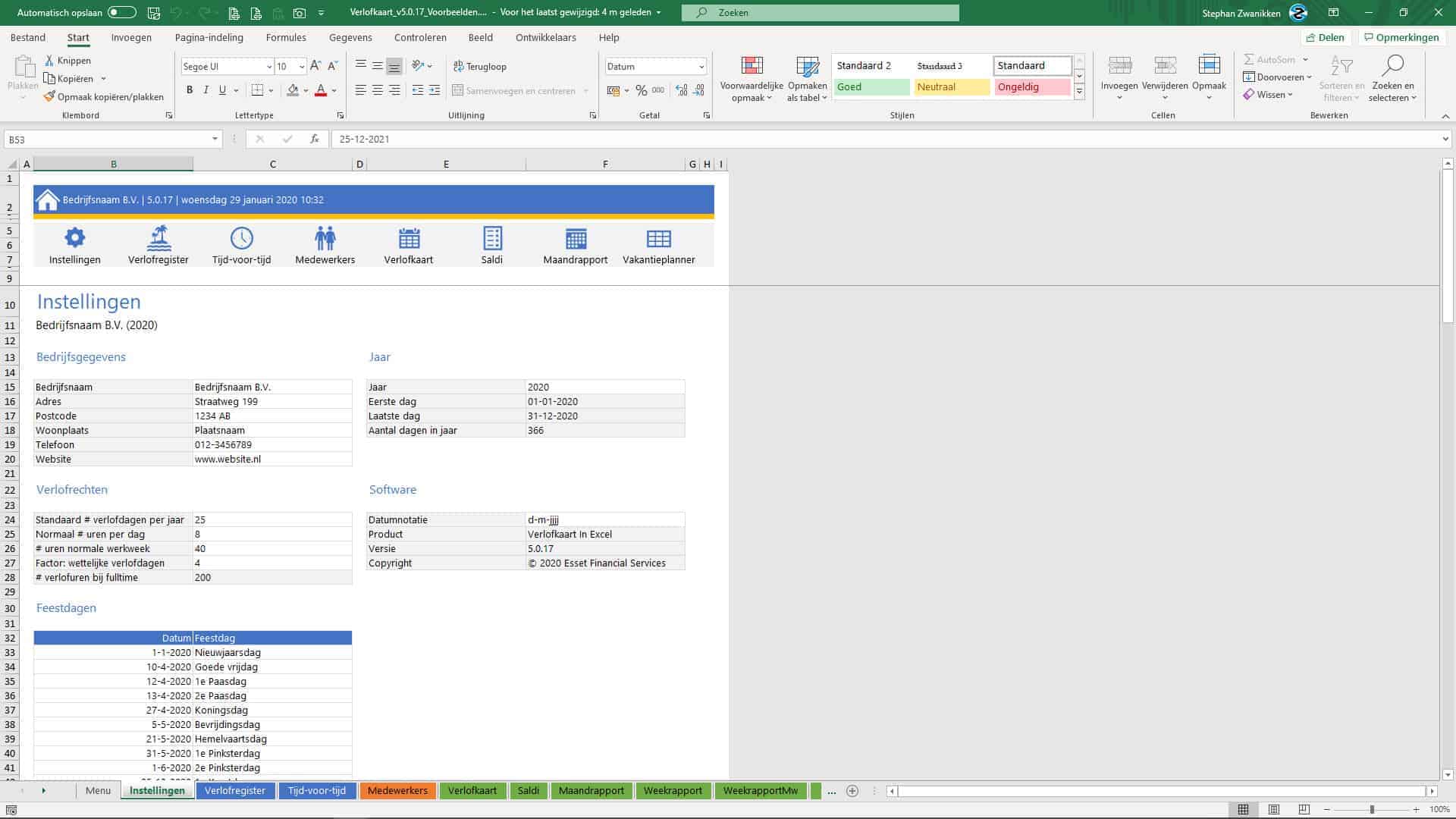
Task: Open the Verlofregister palm tree icon
Action: pos(158,238)
